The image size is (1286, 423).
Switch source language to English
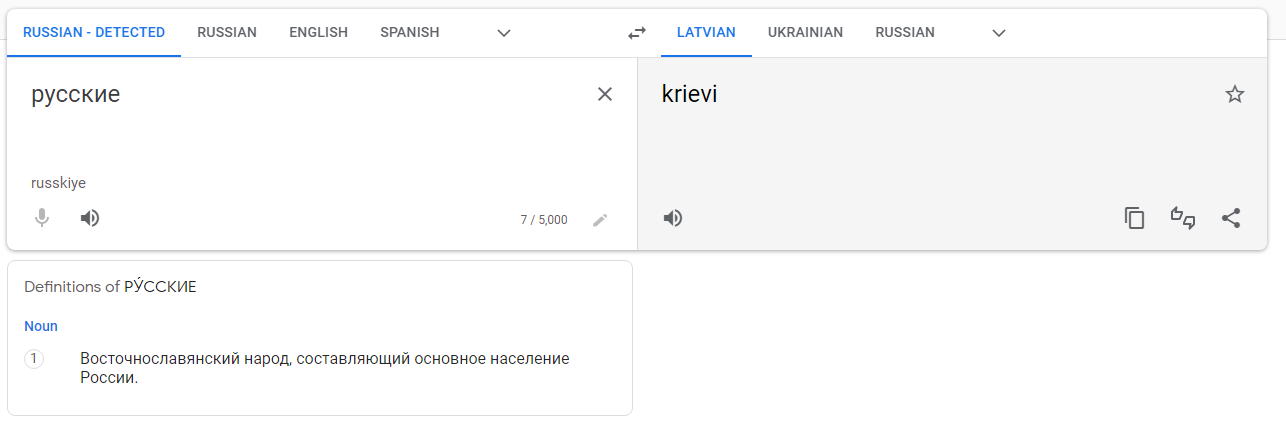coord(318,32)
